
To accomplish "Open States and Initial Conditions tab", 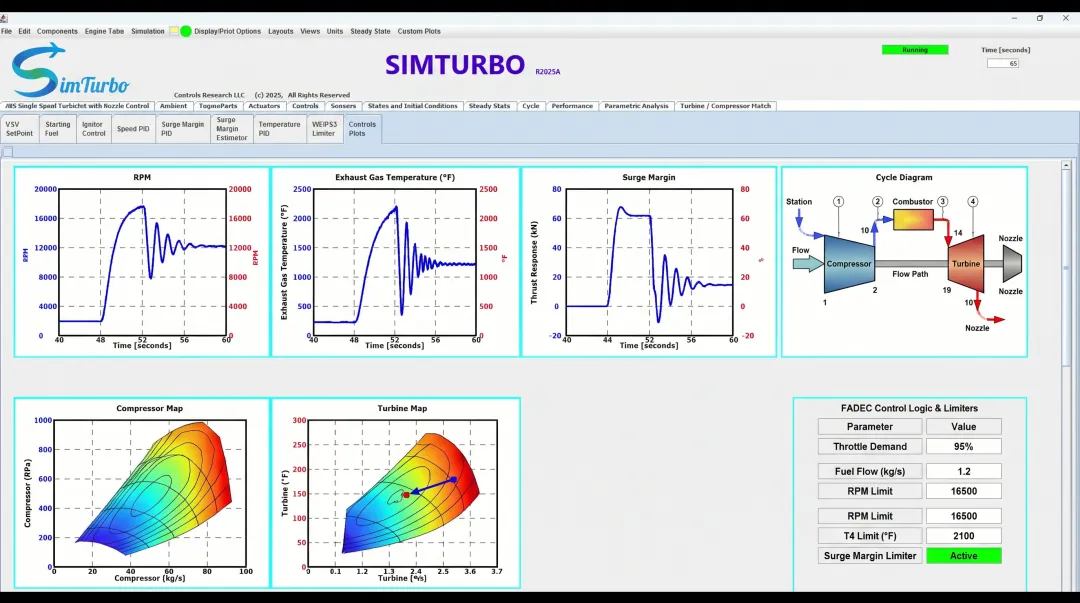I will 413,106.
